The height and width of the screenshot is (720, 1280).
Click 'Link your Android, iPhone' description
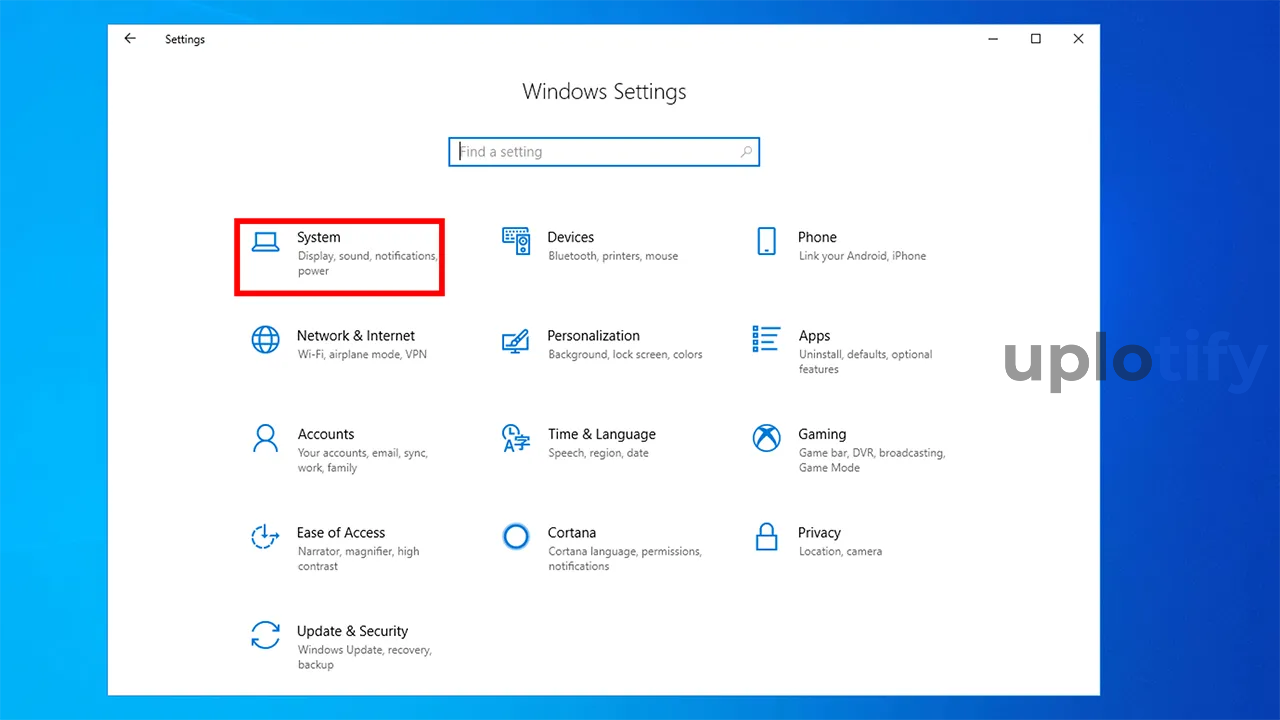click(862, 256)
